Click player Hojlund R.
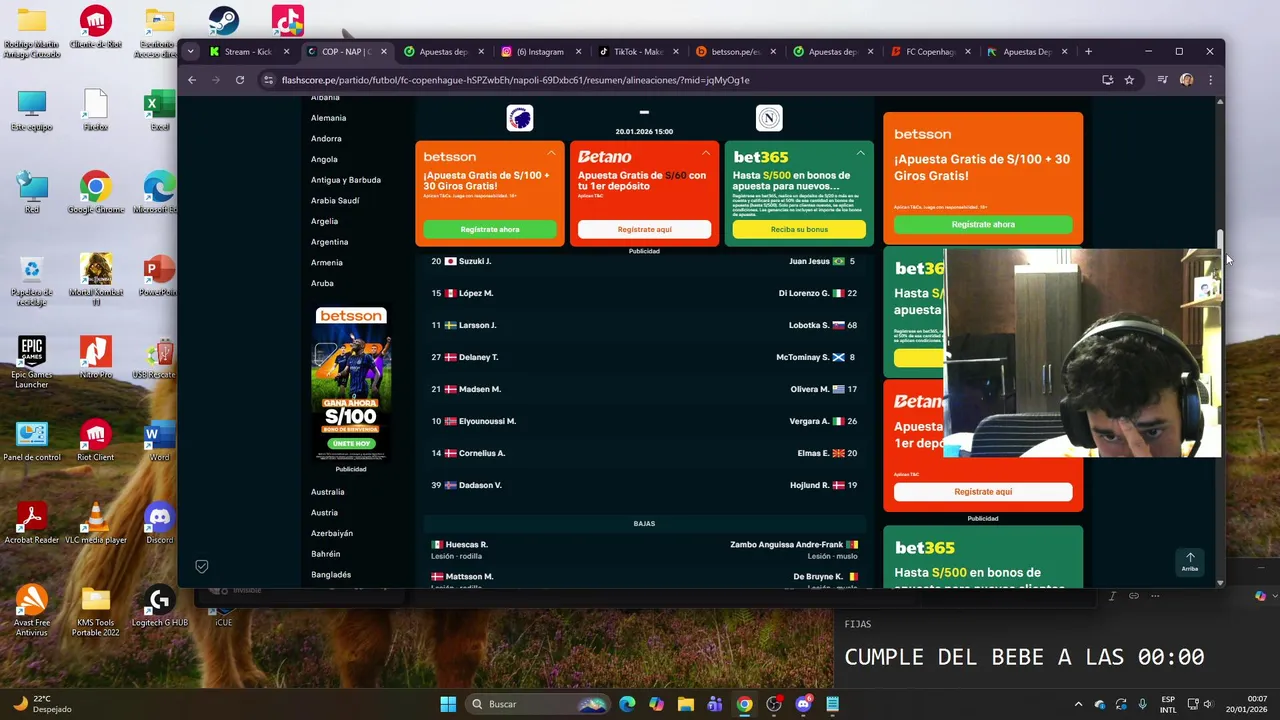 pyautogui.click(x=810, y=485)
